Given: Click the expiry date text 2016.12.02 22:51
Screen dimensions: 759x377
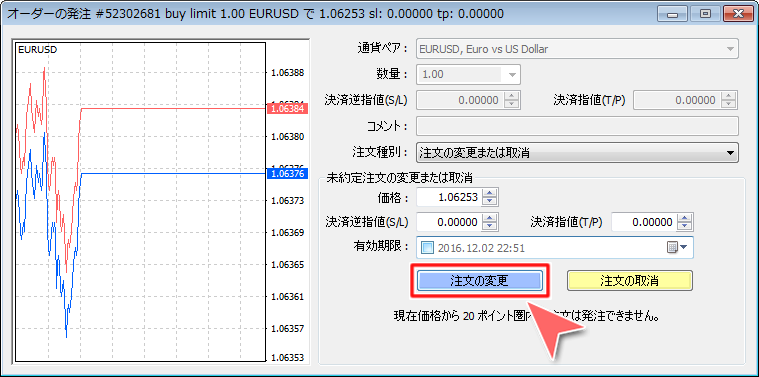Looking at the screenshot, I should (481, 248).
